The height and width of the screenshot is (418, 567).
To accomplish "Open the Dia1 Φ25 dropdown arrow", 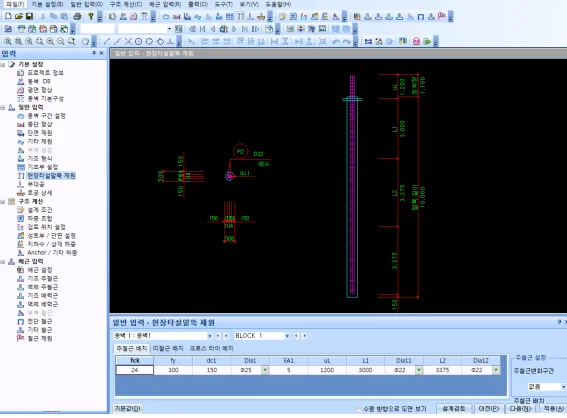I will tap(265, 370).
